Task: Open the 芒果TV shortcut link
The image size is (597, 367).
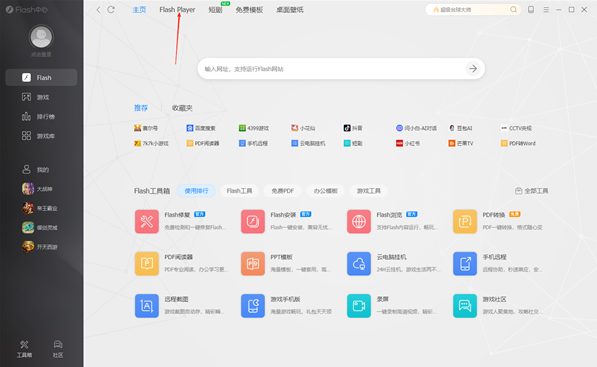Action: (461, 144)
